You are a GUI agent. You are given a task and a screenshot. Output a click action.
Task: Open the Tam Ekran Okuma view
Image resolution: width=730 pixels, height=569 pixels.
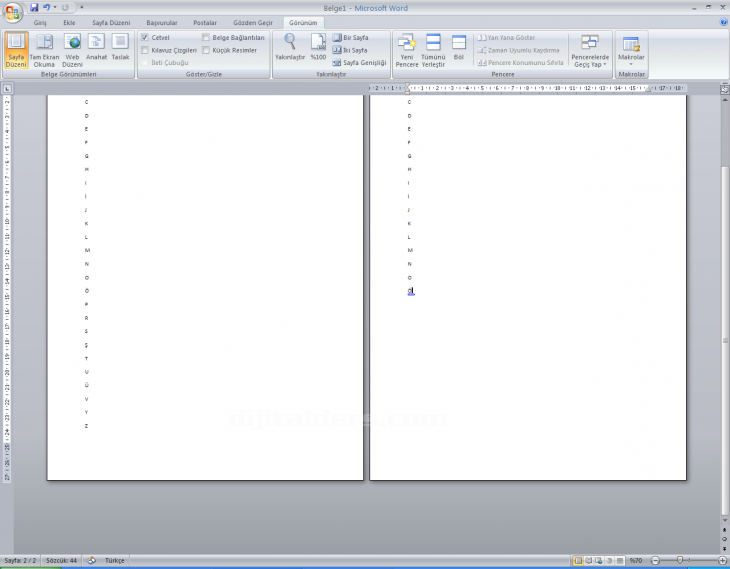(x=44, y=48)
